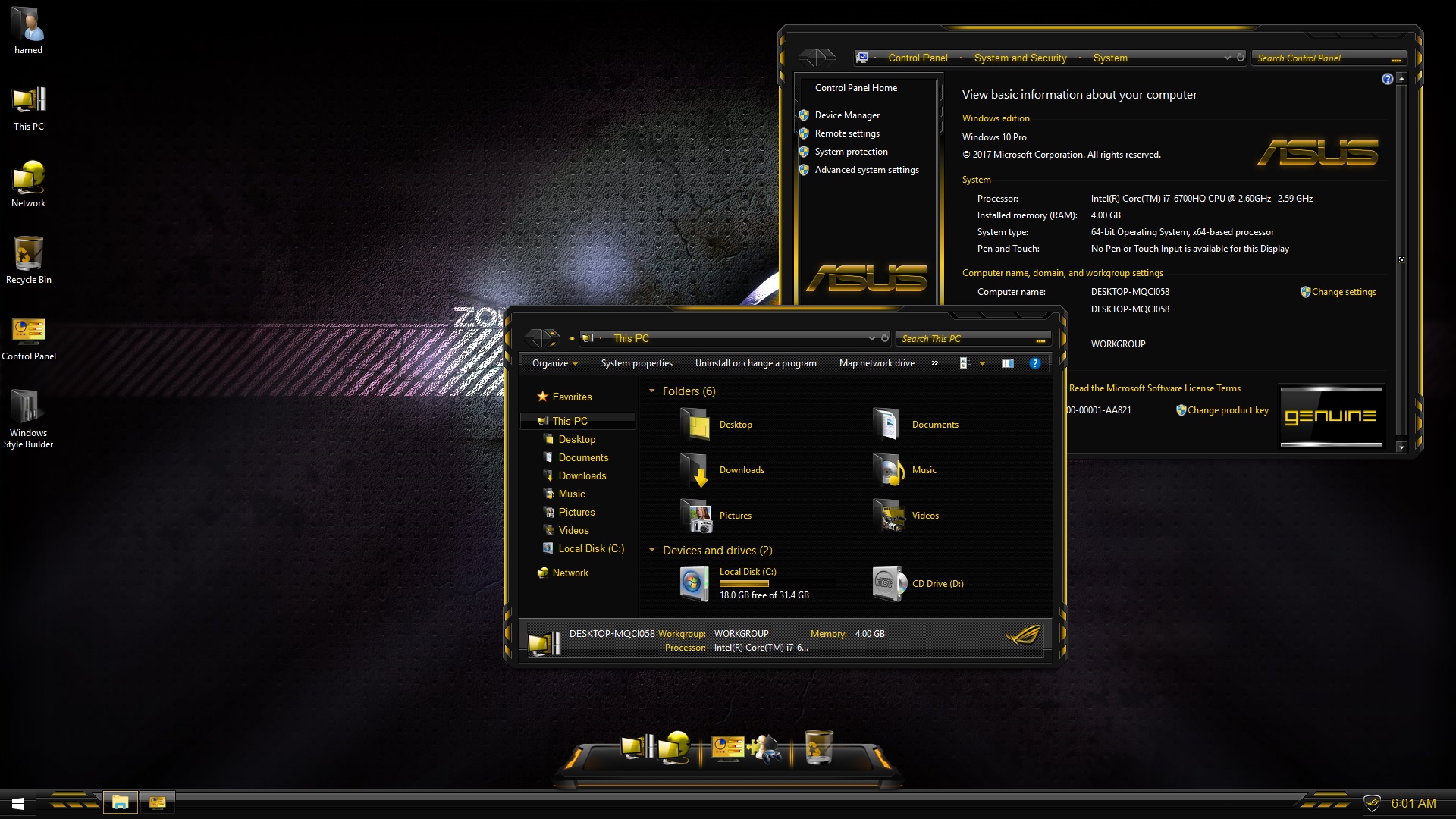The height and width of the screenshot is (819, 1456).
Task: Click the help icon in This PC toolbar
Action: coord(1034,363)
